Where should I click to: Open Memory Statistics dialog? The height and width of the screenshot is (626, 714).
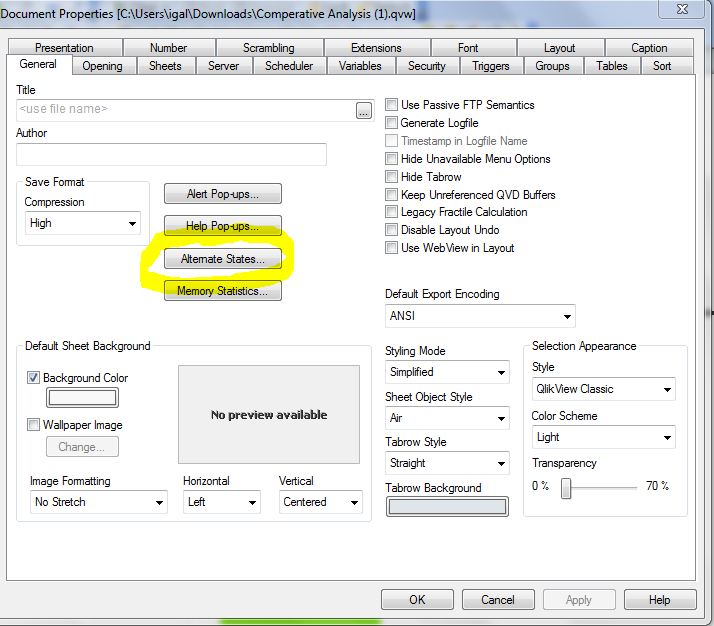(223, 291)
